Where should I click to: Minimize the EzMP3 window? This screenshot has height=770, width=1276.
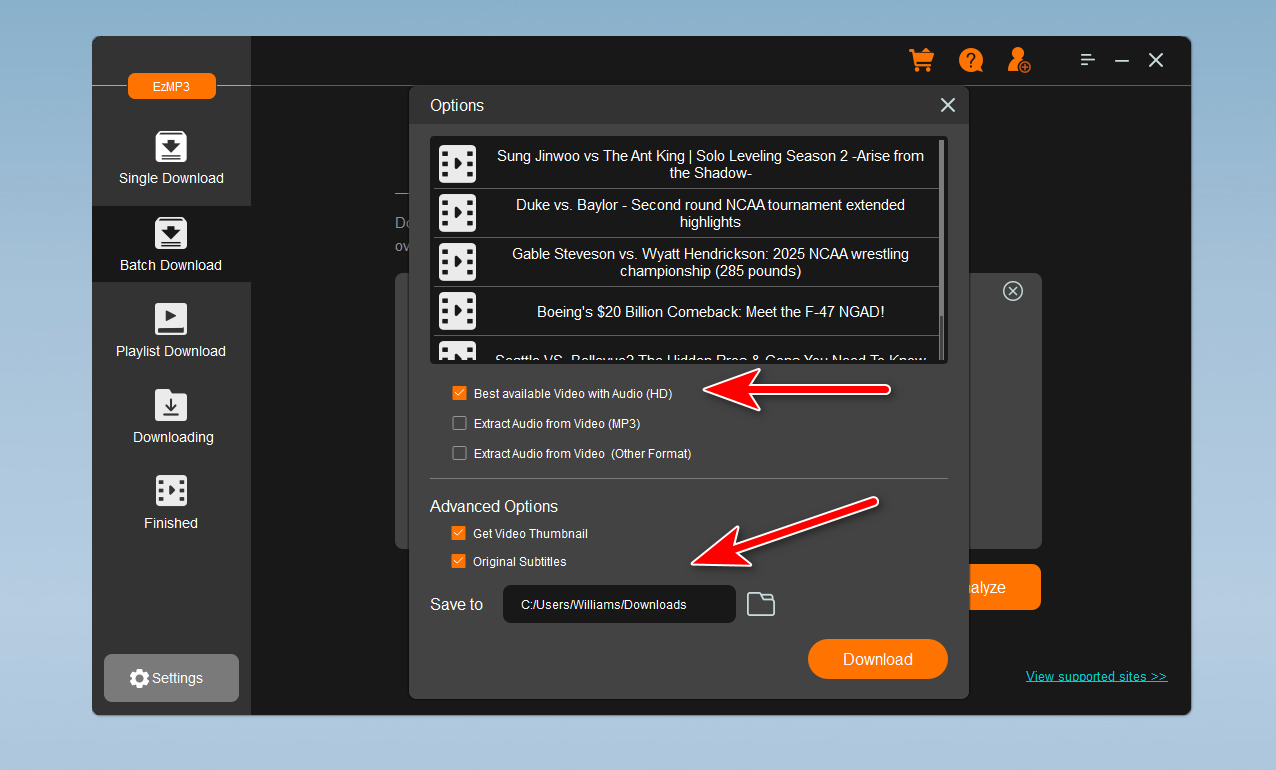[1122, 60]
